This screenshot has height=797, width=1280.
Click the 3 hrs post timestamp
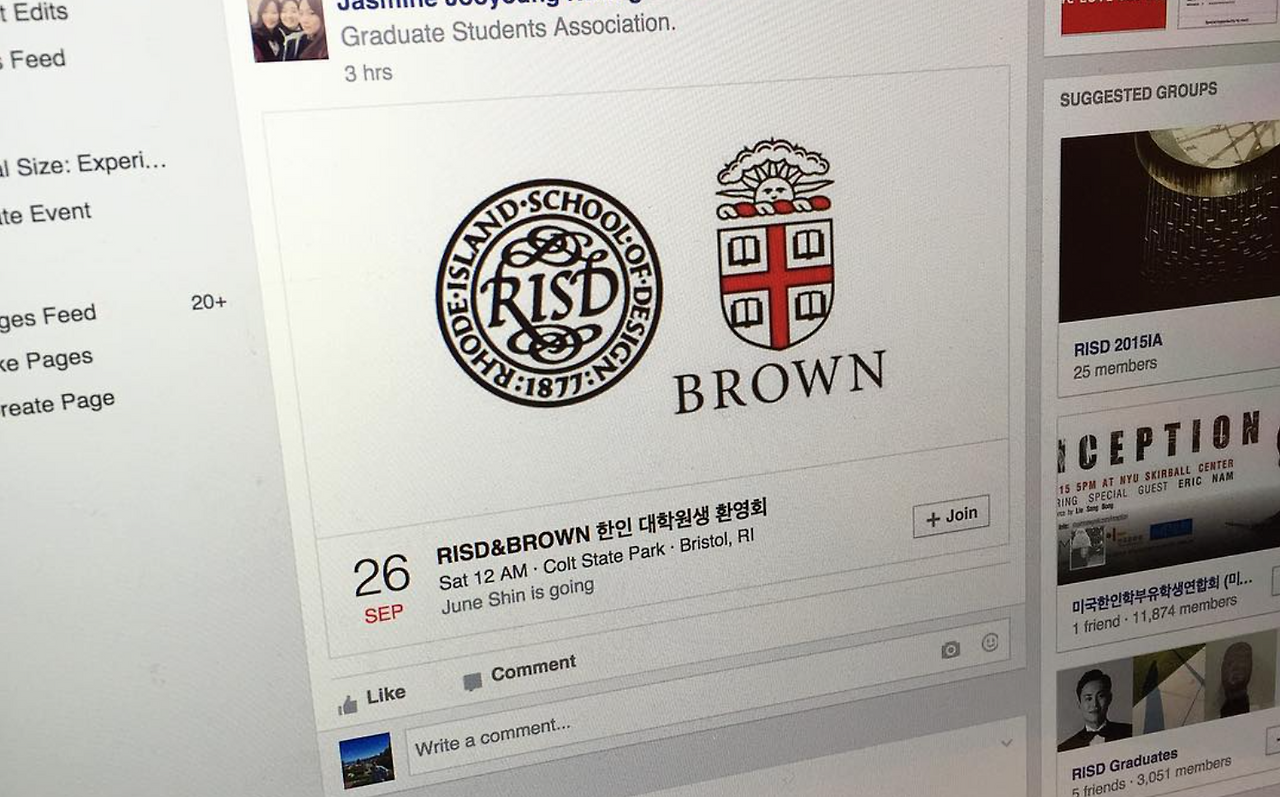[x=368, y=73]
